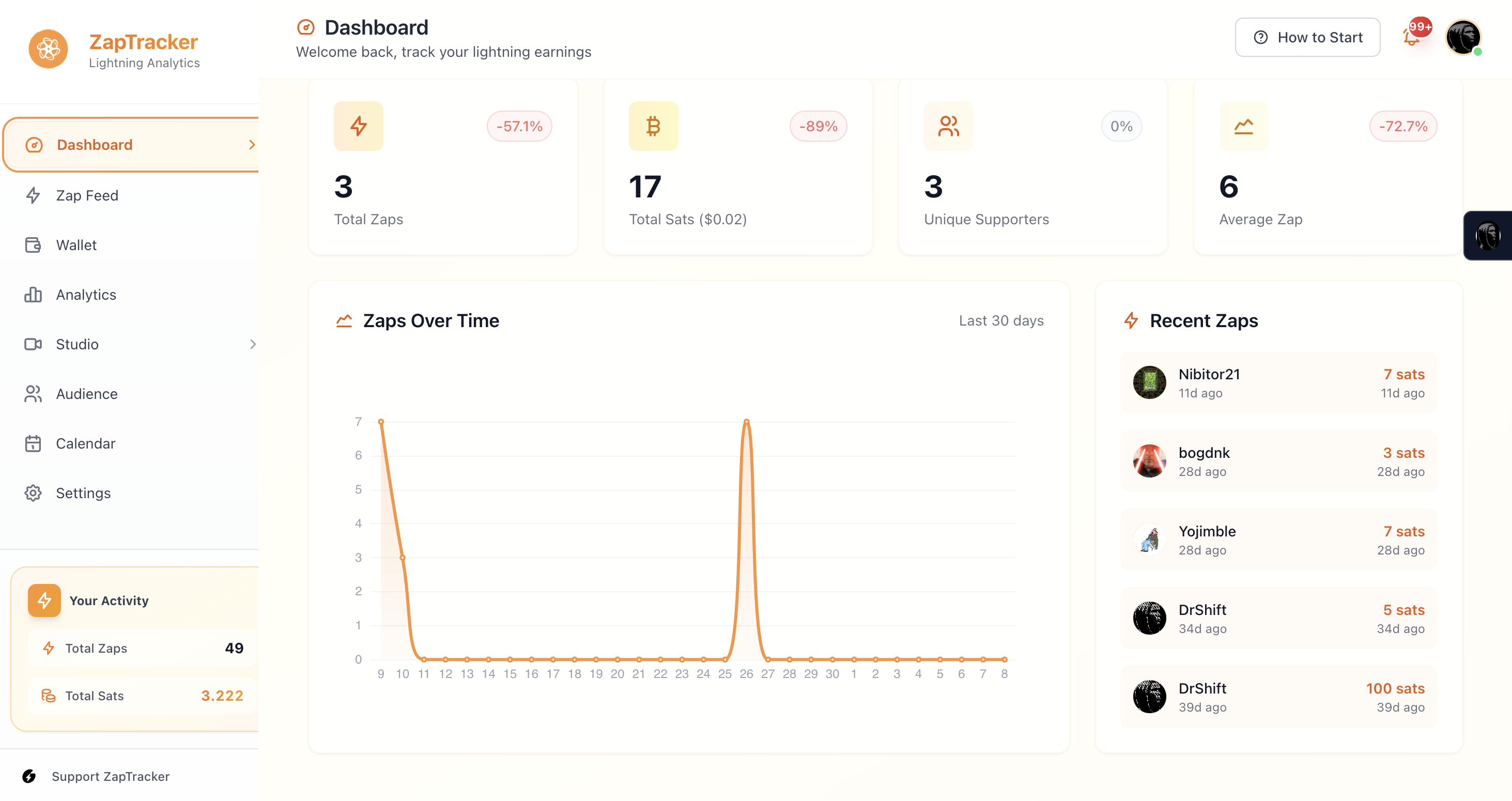Click the Bitcoin icon on Total Sats card

[x=653, y=126]
